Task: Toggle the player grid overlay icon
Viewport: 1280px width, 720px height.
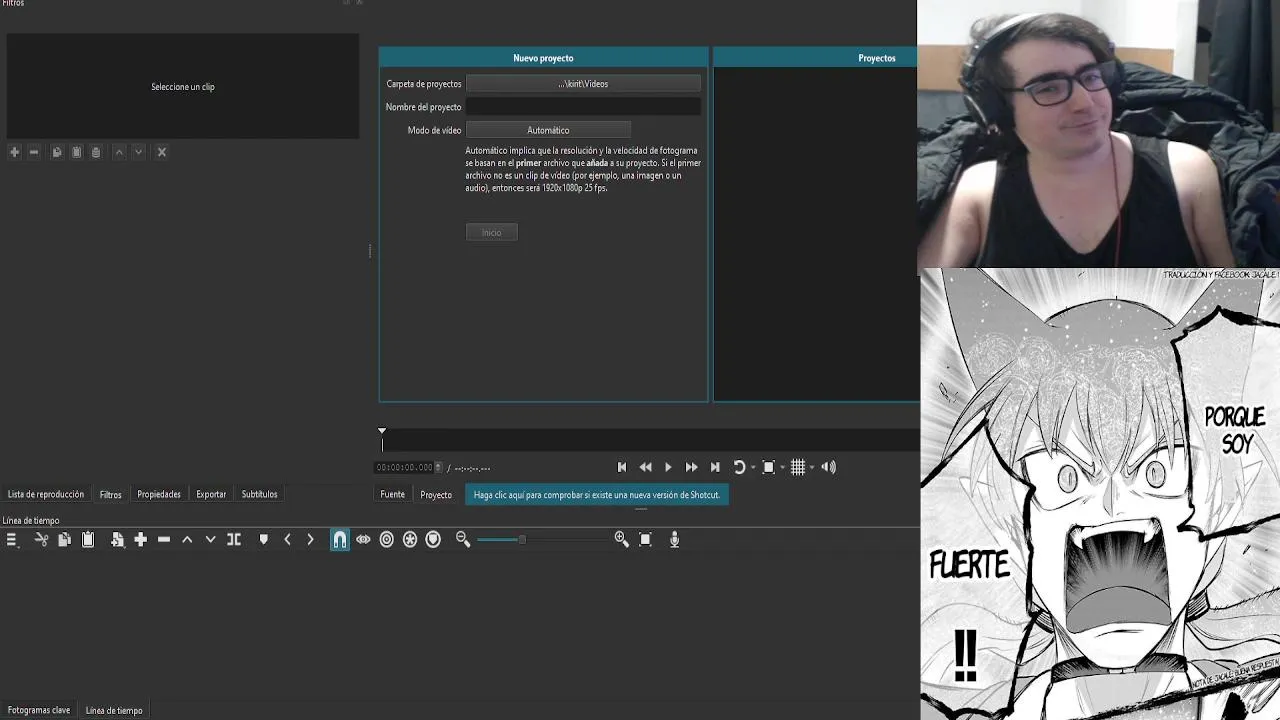Action: (798, 467)
